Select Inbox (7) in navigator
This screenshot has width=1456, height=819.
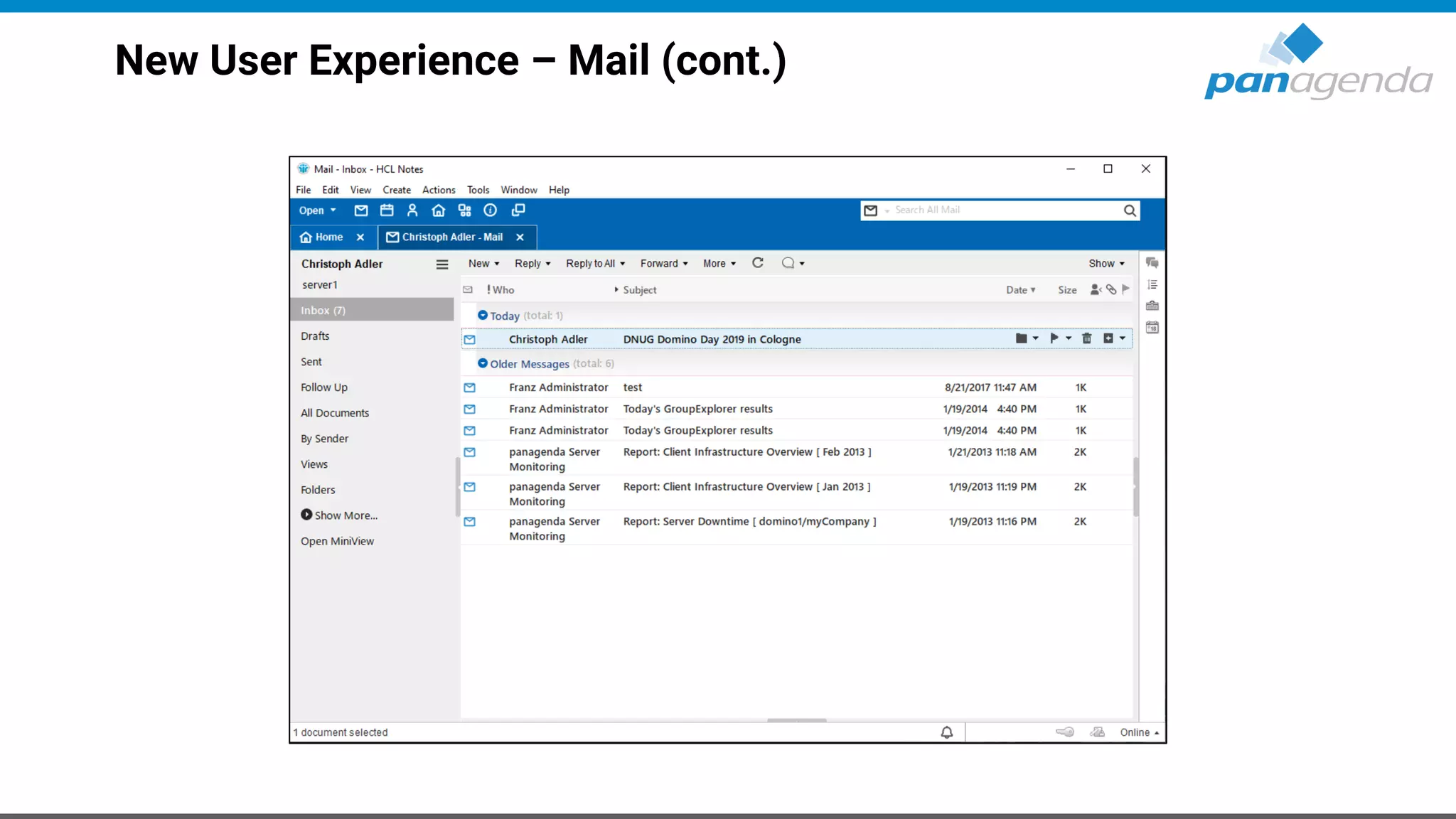click(x=372, y=310)
